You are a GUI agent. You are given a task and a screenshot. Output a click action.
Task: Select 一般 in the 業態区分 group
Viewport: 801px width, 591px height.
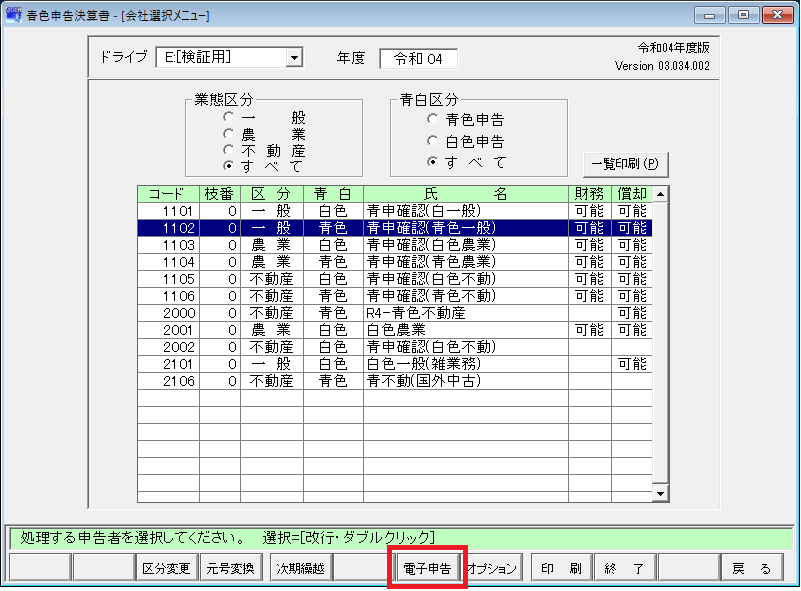[x=228, y=117]
